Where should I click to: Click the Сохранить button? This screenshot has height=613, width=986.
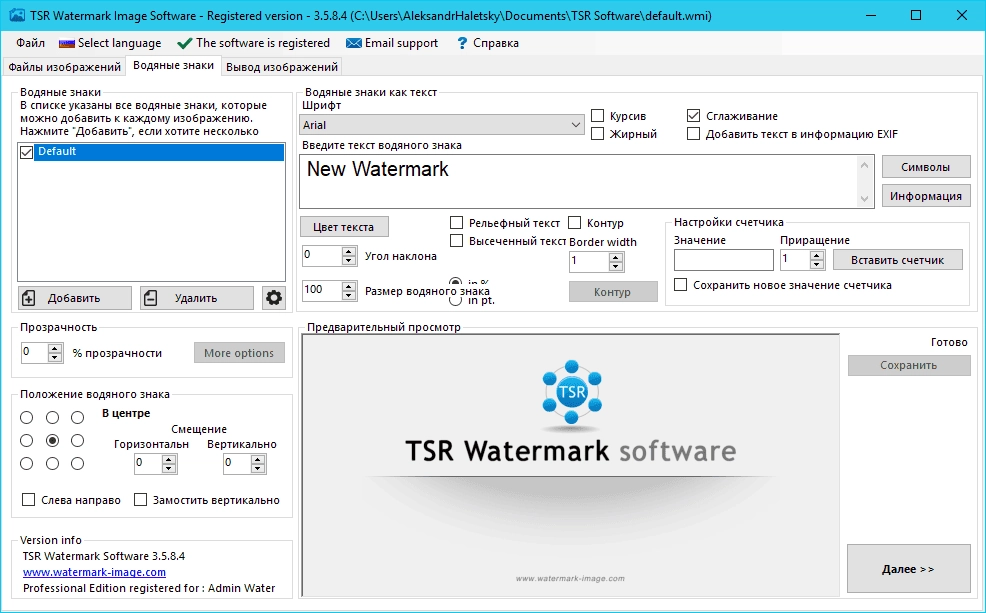pyautogui.click(x=909, y=365)
